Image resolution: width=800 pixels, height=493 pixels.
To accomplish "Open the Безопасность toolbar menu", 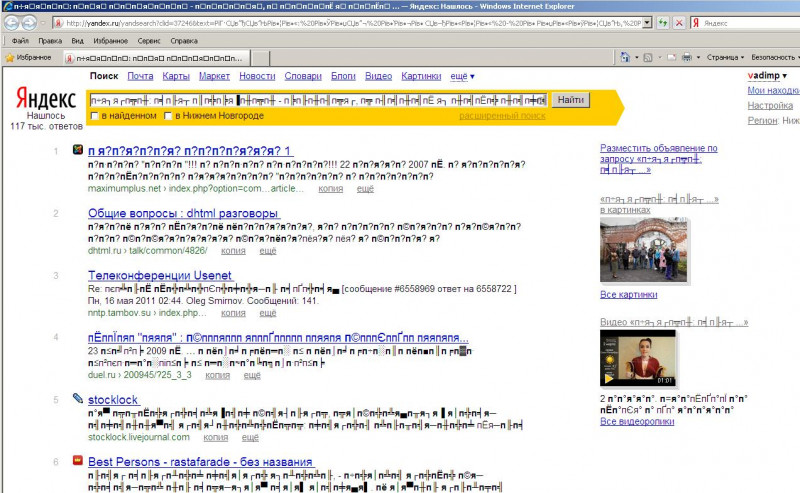I will 775,58.
